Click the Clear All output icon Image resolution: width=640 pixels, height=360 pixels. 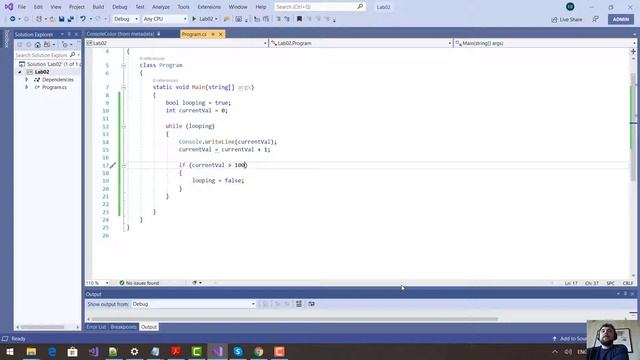(x=299, y=304)
